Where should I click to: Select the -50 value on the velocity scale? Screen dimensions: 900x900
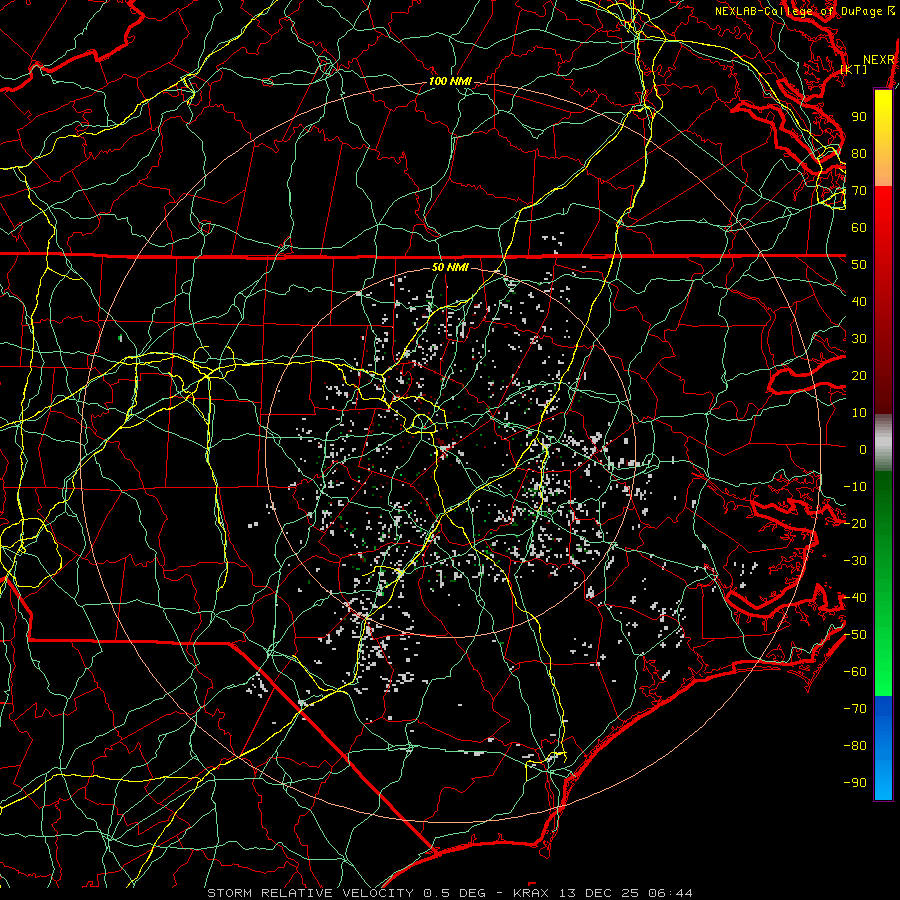tap(855, 635)
